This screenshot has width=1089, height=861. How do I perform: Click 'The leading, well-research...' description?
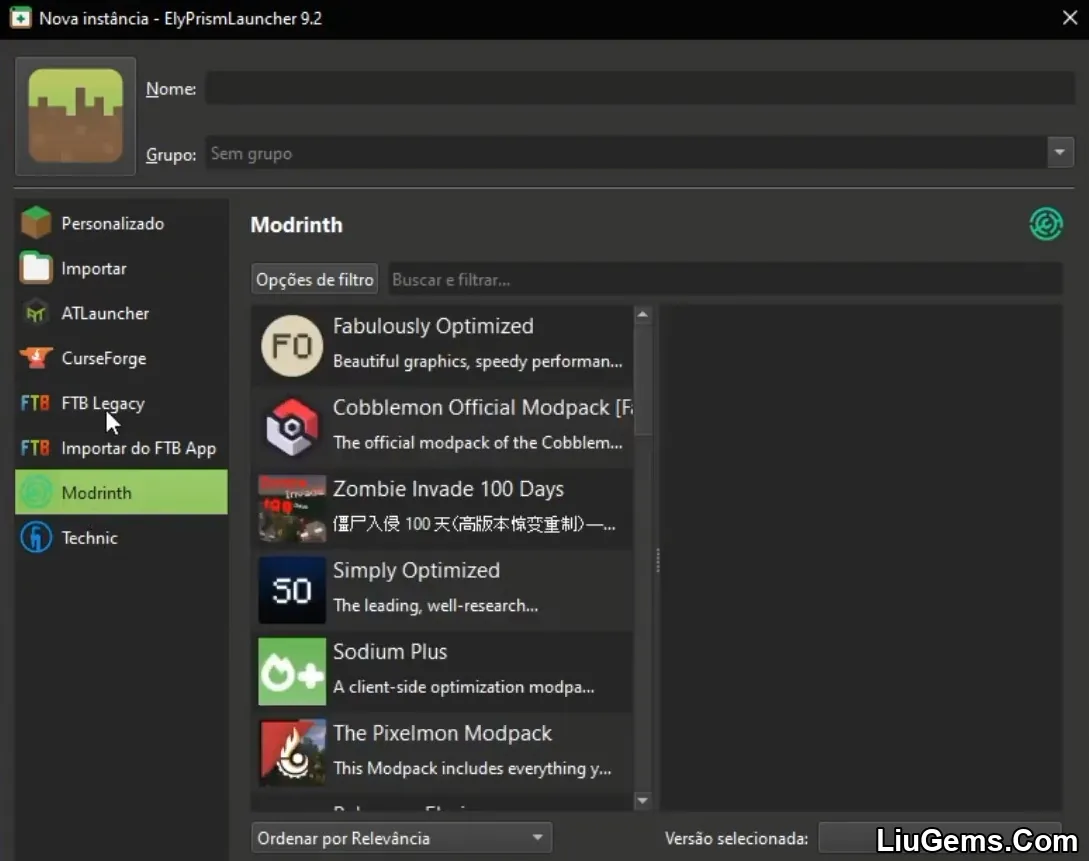point(435,605)
